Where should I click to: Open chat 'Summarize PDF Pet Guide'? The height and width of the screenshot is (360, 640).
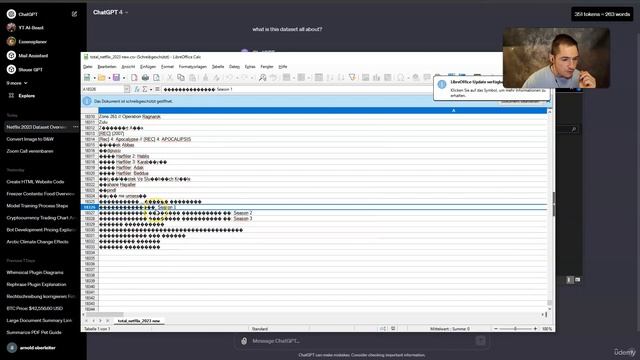[x=34, y=332]
